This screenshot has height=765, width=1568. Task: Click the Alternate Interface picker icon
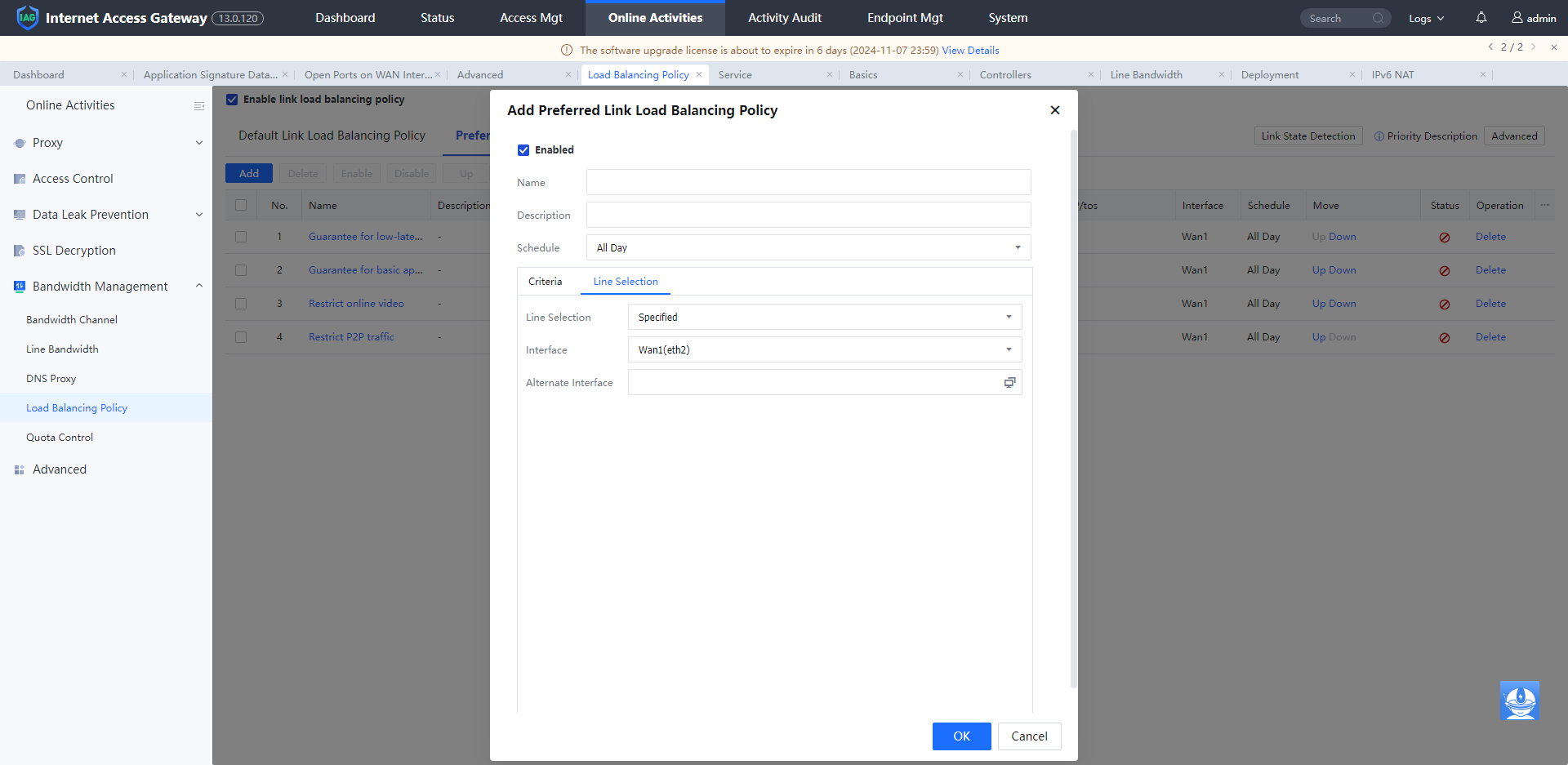(x=1009, y=382)
